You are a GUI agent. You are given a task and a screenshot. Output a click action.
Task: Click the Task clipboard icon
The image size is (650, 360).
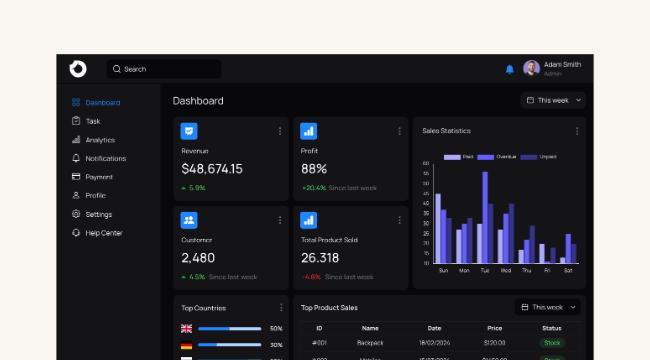76,121
